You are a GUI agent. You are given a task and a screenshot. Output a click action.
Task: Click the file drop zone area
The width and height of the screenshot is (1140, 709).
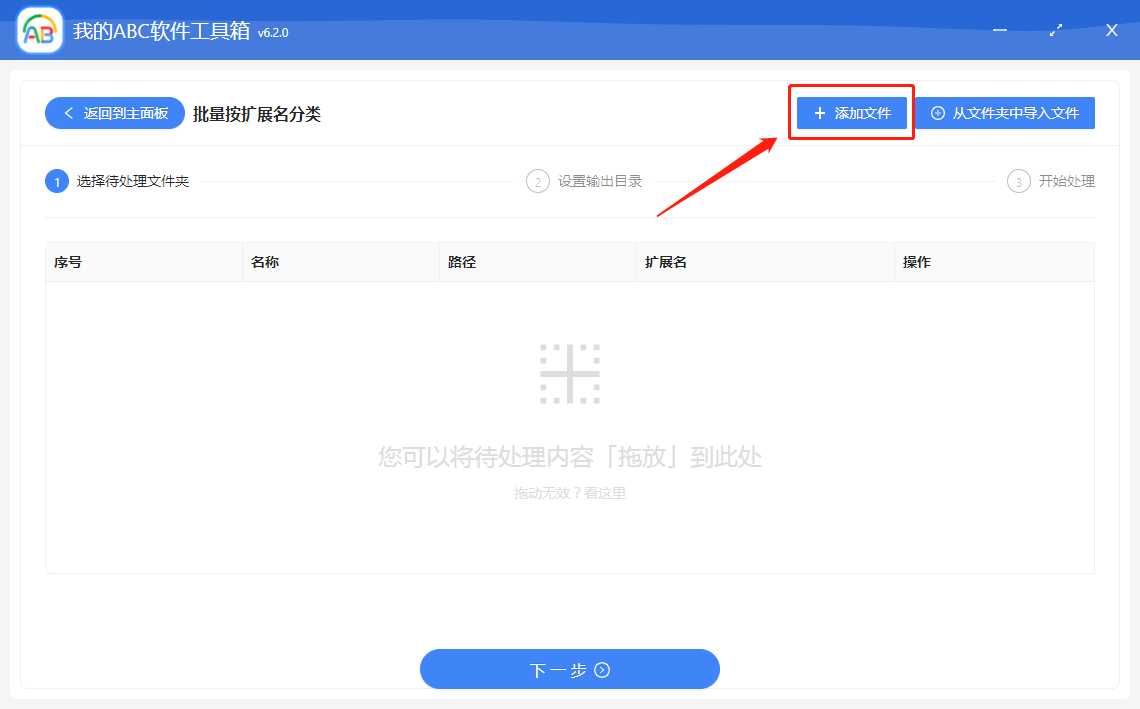click(570, 420)
